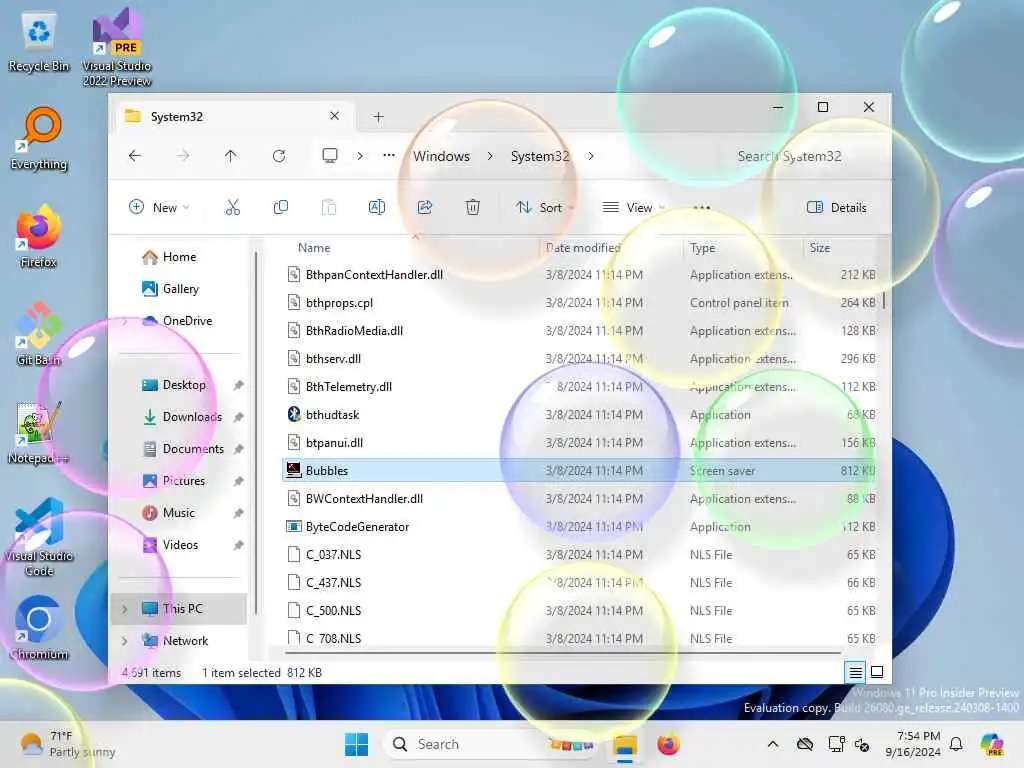Screen dimensions: 1024x768
Task: Open Git Bash desktop shortcut
Action: pos(39,334)
